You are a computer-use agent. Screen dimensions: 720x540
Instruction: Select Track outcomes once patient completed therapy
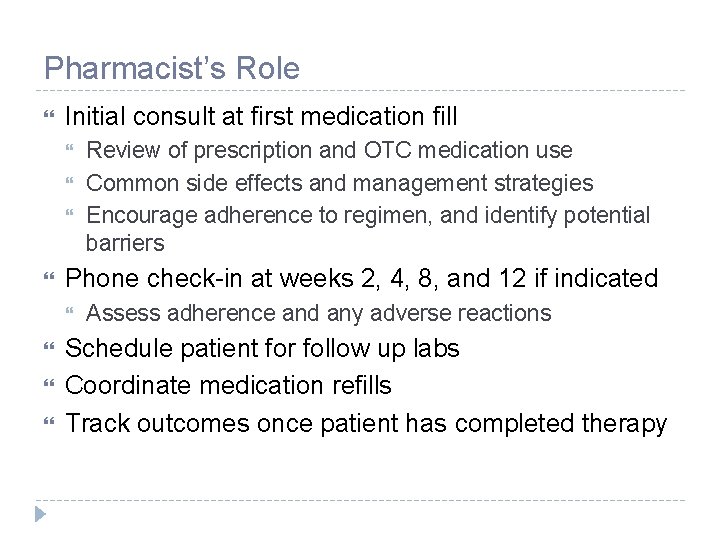(366, 423)
